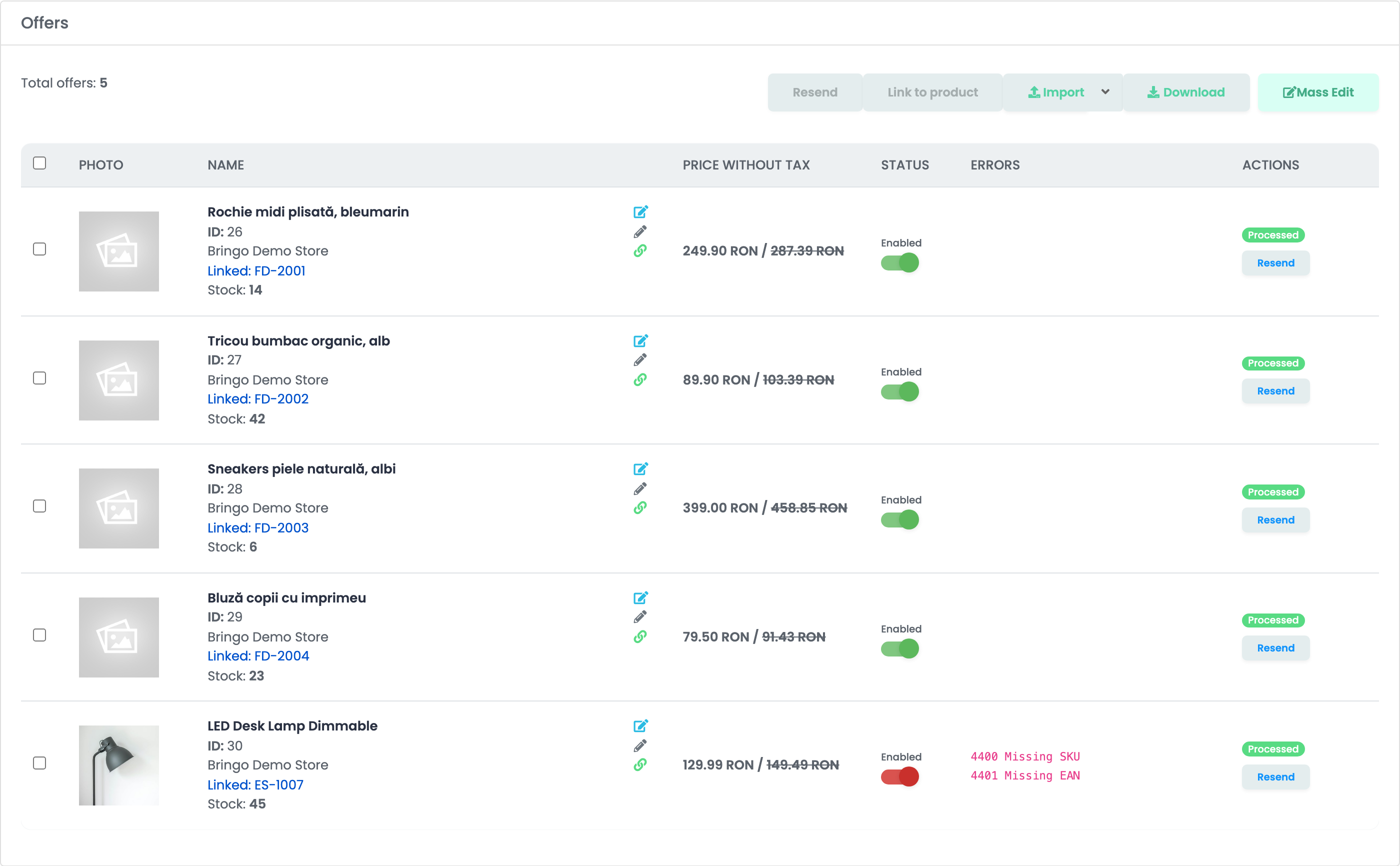
Task: Open the edit icon for Sneakers piele naturală
Action: (x=640, y=469)
